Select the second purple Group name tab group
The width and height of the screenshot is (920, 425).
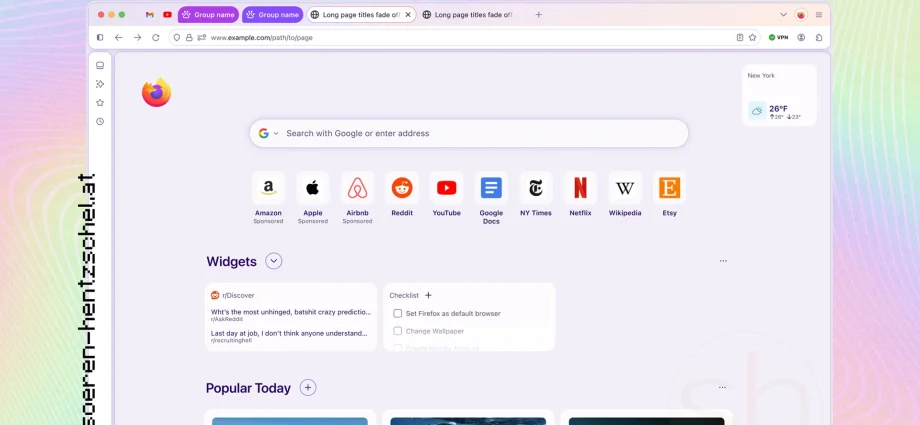[272, 15]
